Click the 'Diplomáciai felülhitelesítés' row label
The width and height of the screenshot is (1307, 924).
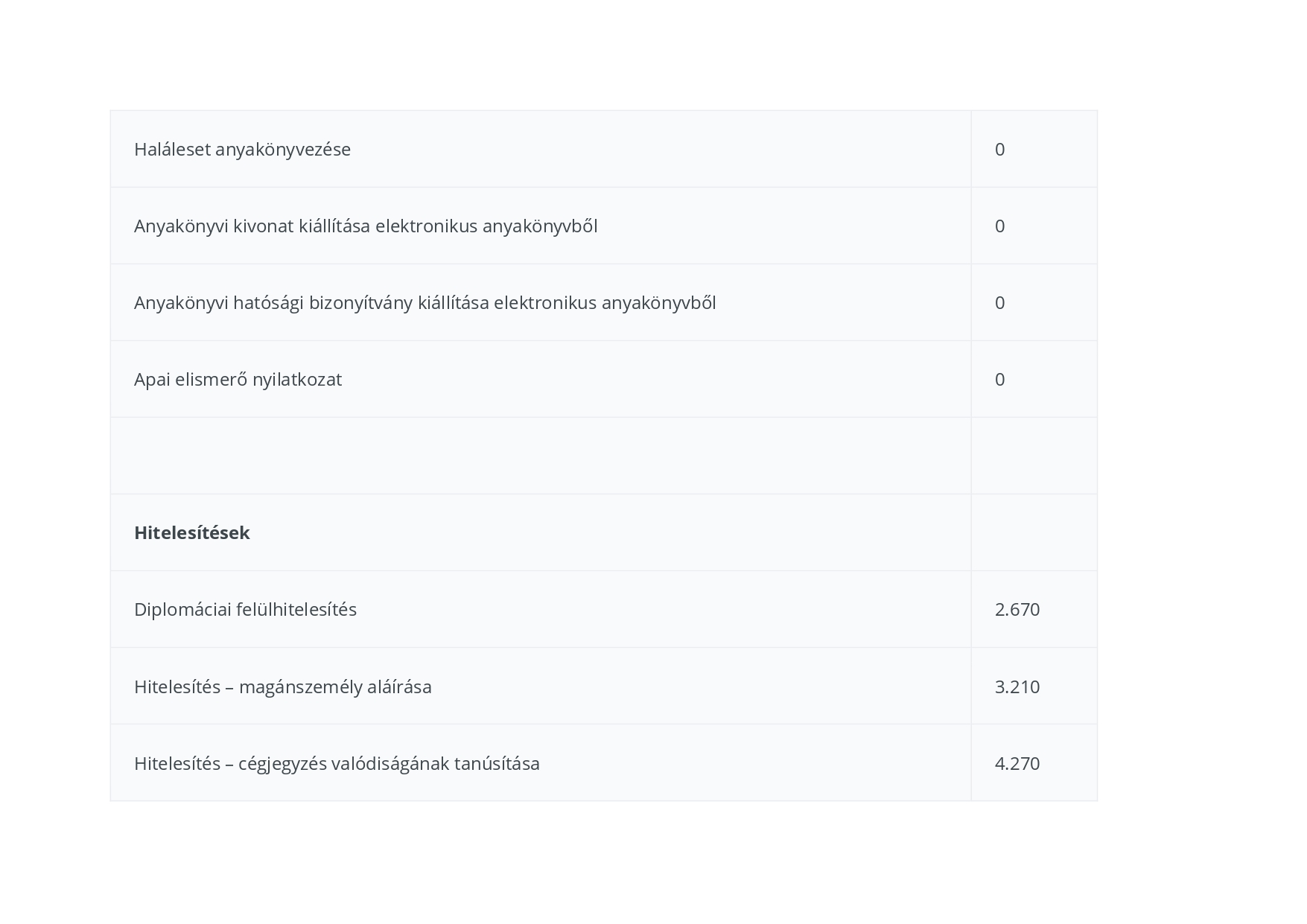coord(245,610)
